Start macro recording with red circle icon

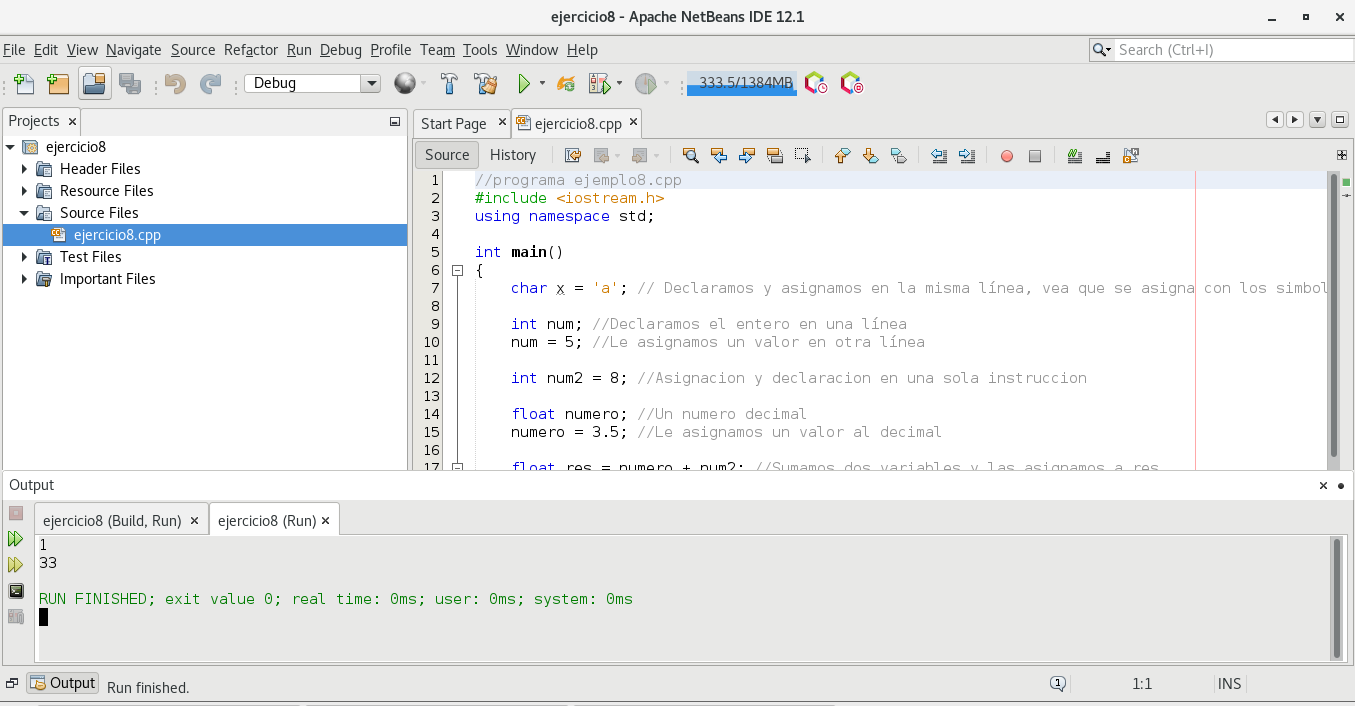click(1007, 155)
